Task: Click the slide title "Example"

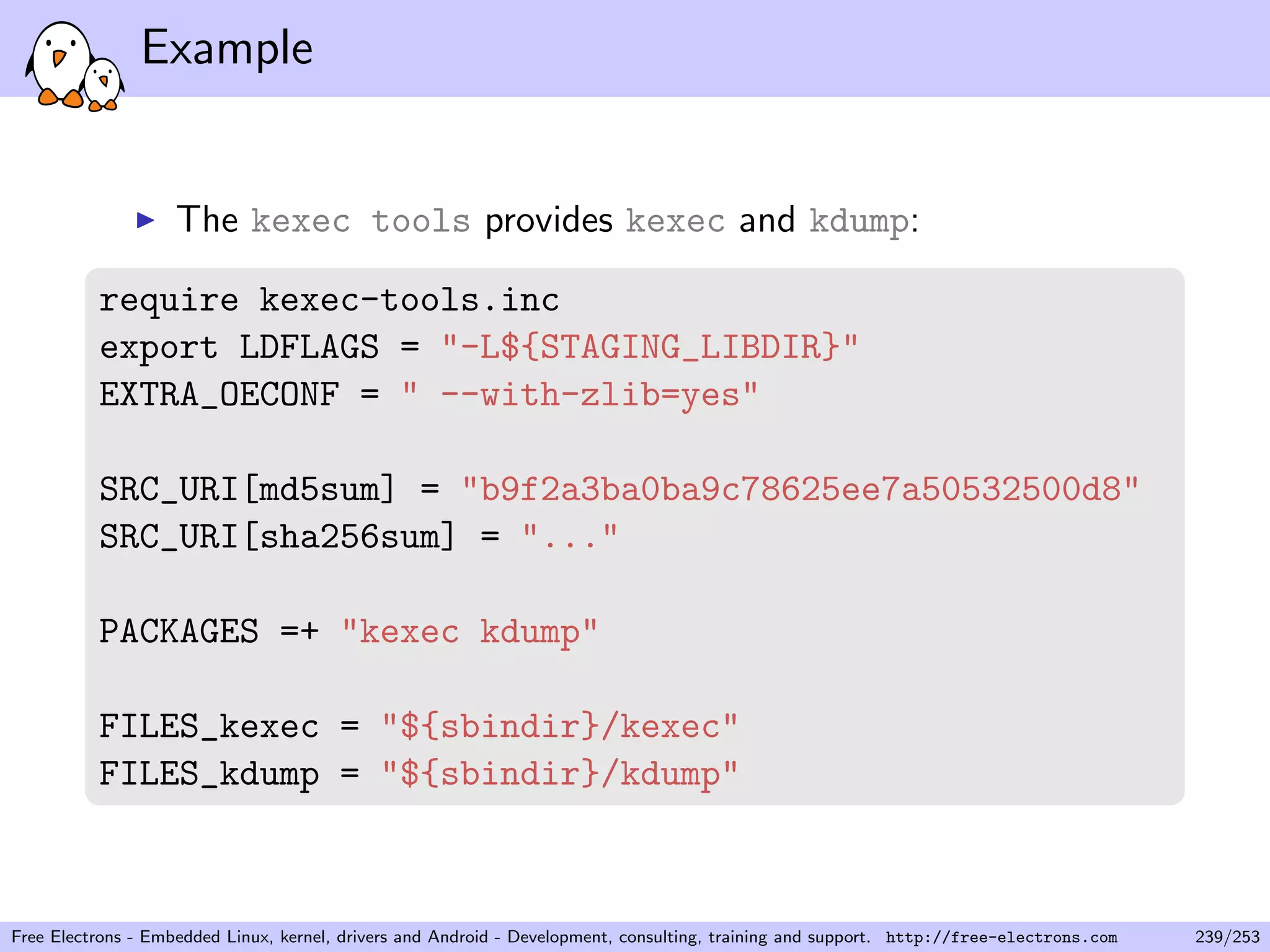Action: pyautogui.click(x=227, y=48)
